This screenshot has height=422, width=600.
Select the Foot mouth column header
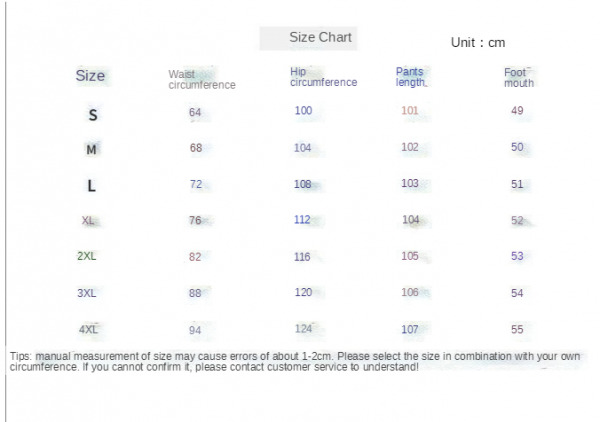click(x=518, y=78)
